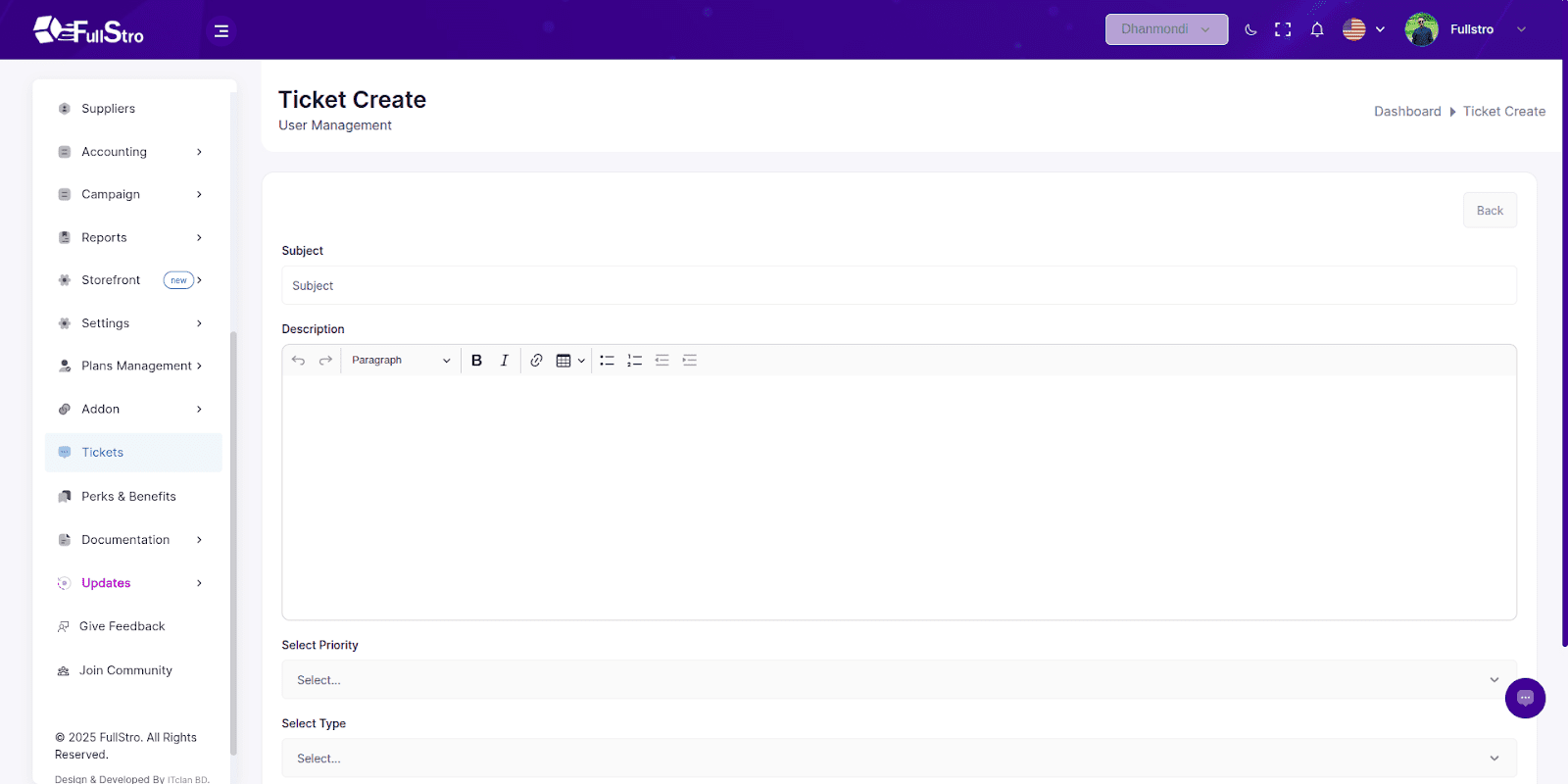
Task: Open the Select Type dropdown
Action: click(899, 758)
